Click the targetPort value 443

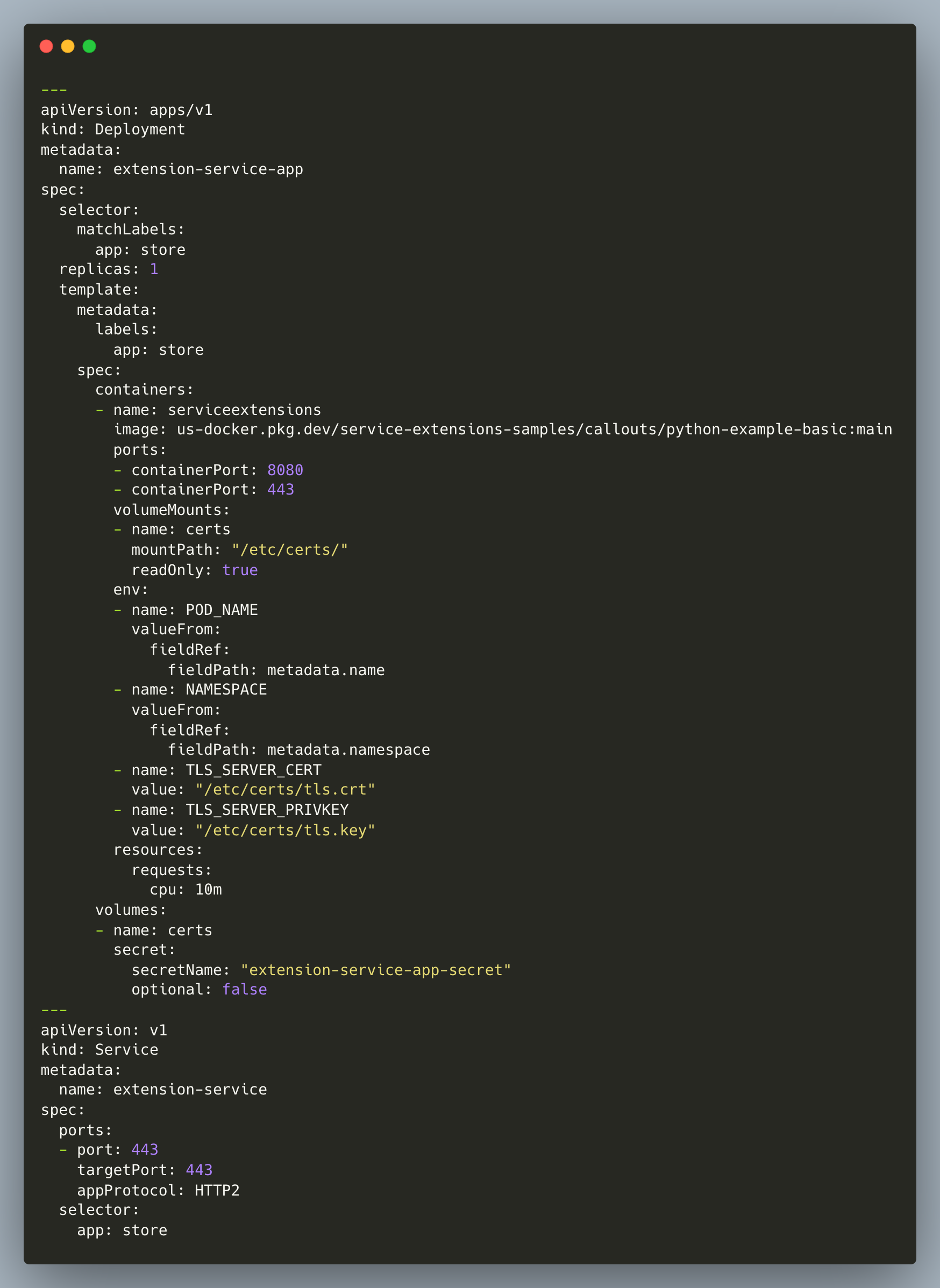[x=199, y=1170]
